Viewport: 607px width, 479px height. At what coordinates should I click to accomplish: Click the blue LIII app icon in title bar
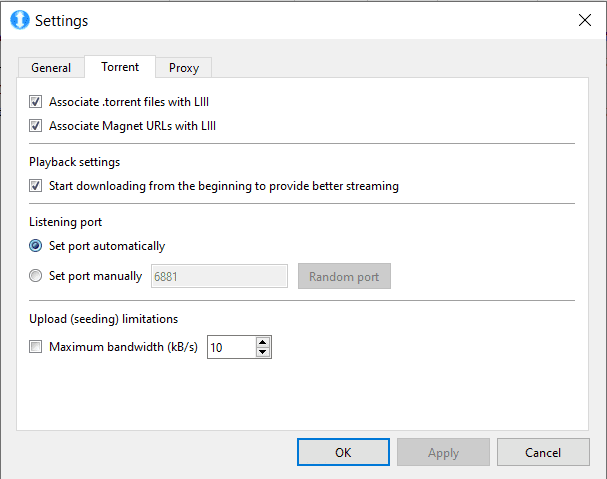click(20, 20)
